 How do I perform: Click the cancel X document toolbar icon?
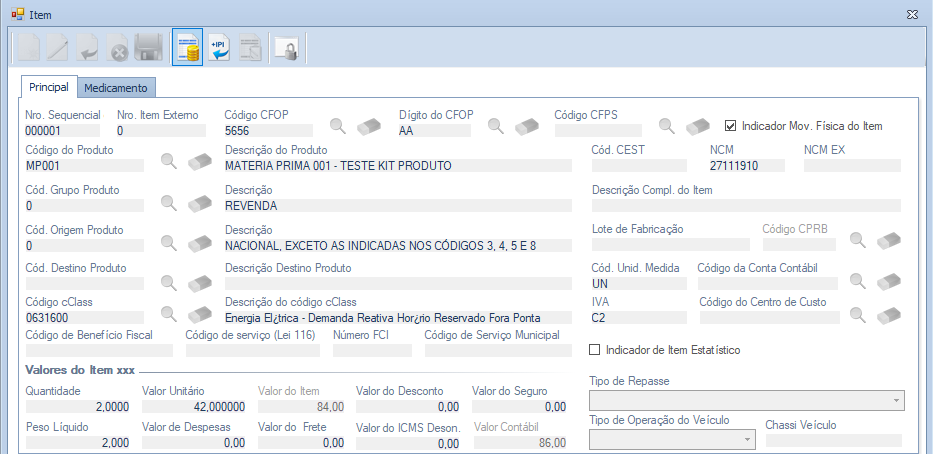click(118, 48)
